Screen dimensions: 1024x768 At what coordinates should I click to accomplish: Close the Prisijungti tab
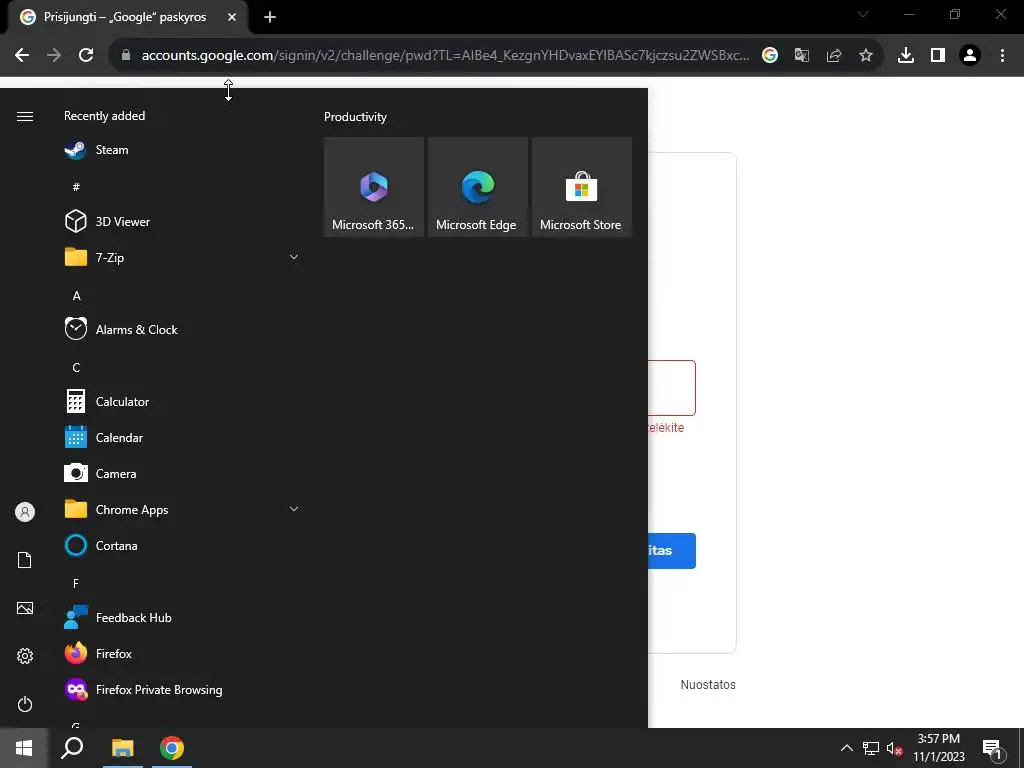(232, 17)
